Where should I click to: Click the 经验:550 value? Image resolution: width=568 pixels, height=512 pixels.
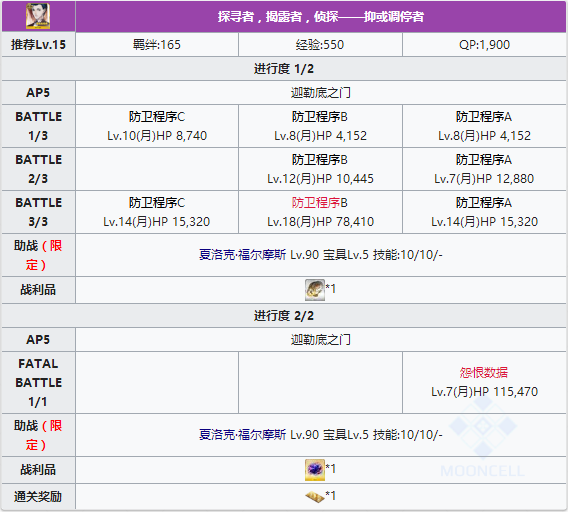pyautogui.click(x=320, y=45)
